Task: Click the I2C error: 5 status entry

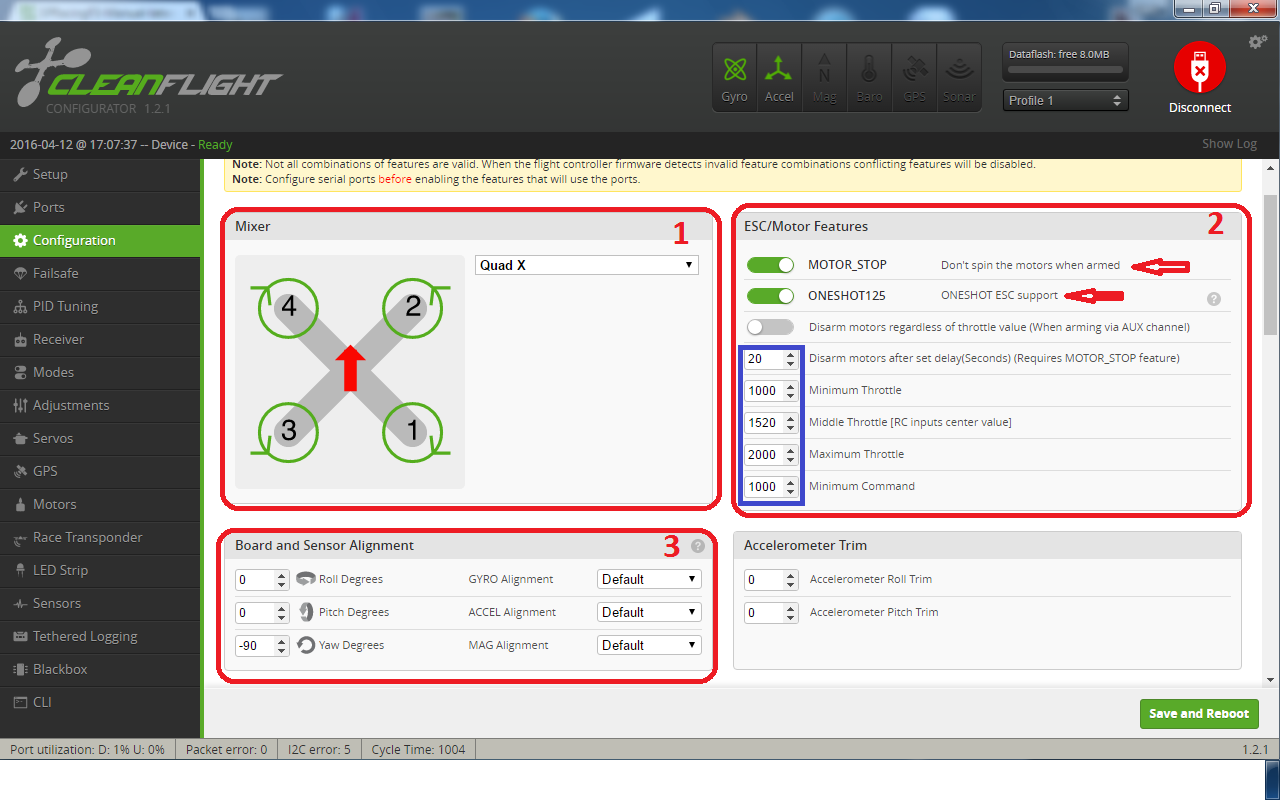Action: coord(319,749)
